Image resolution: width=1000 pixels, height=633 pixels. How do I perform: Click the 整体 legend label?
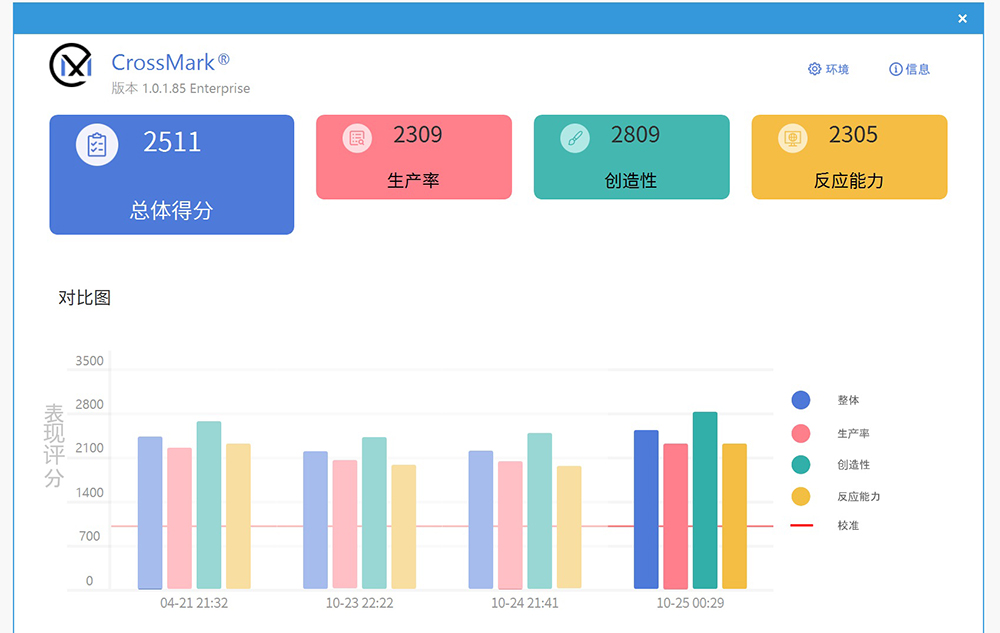pos(848,400)
